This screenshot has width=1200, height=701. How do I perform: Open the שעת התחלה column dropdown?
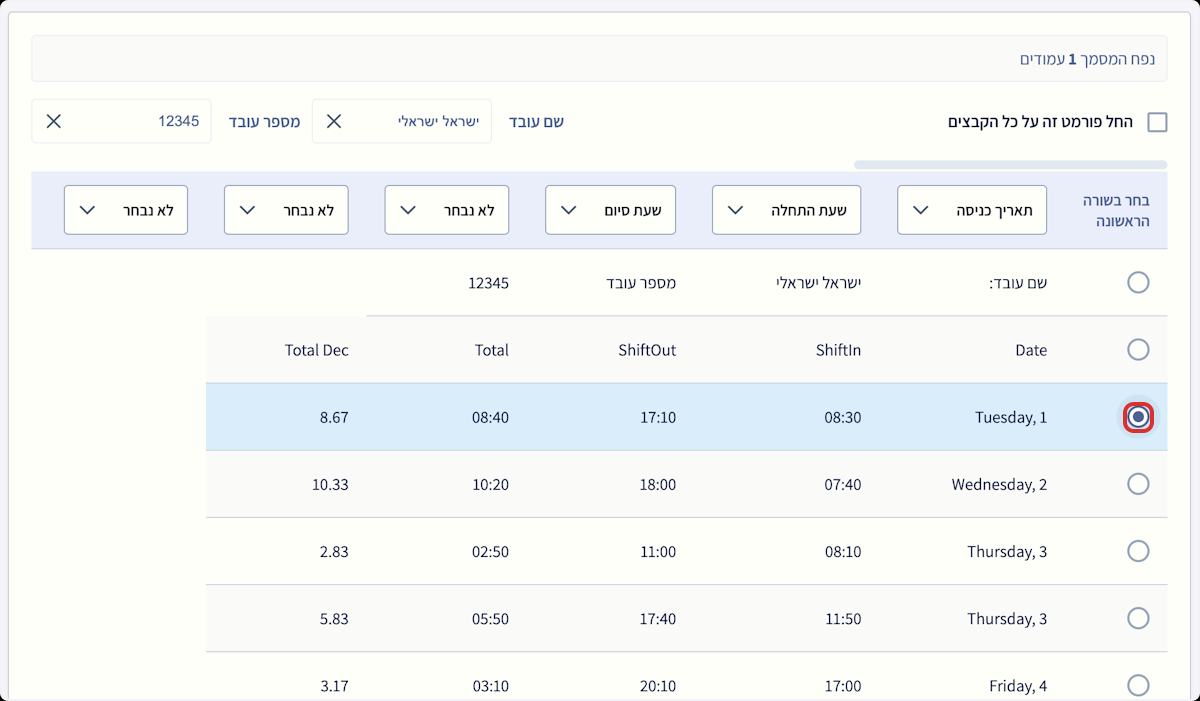[x=786, y=210]
